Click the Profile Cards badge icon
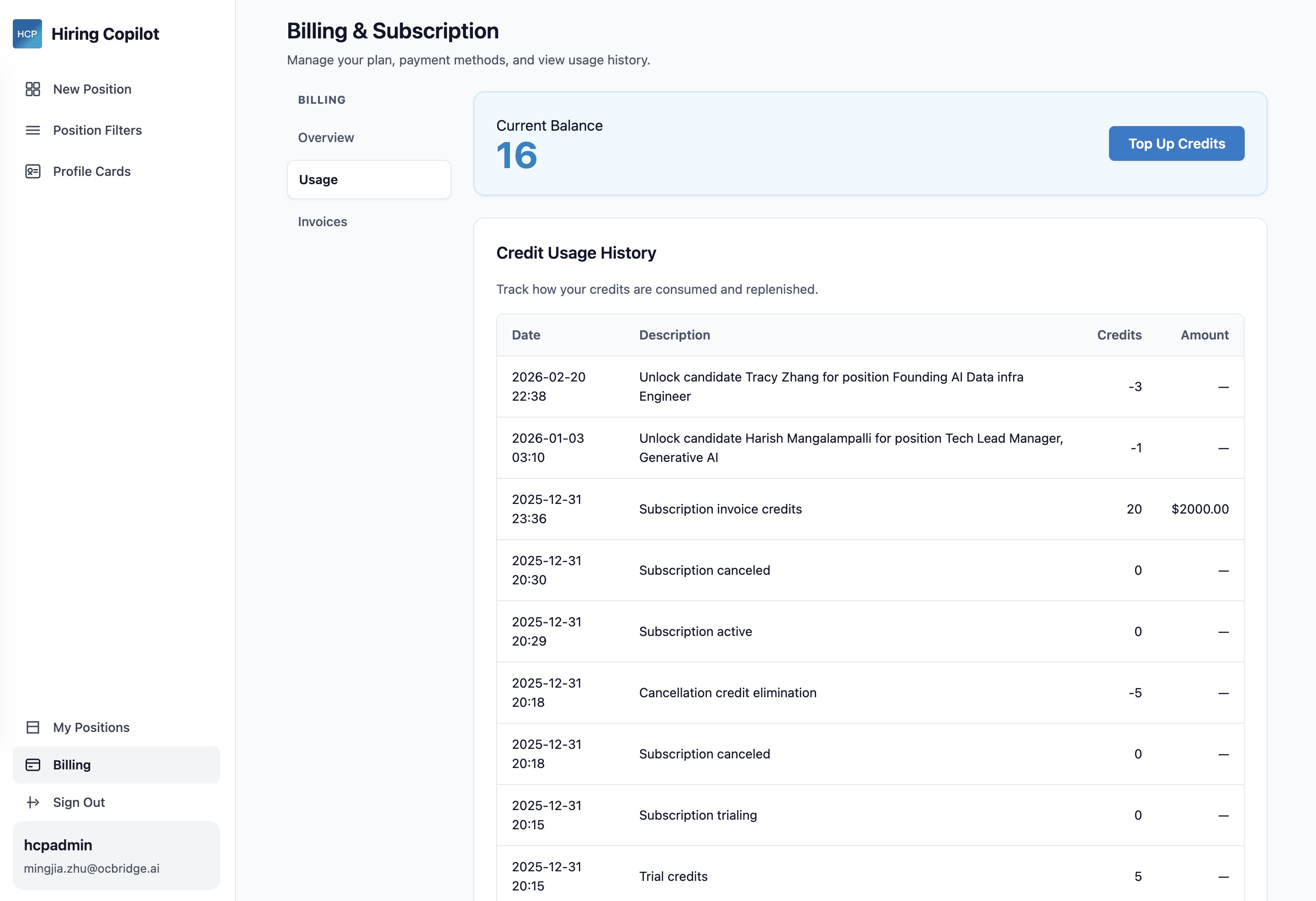The width and height of the screenshot is (1316, 901). pyautogui.click(x=32, y=171)
